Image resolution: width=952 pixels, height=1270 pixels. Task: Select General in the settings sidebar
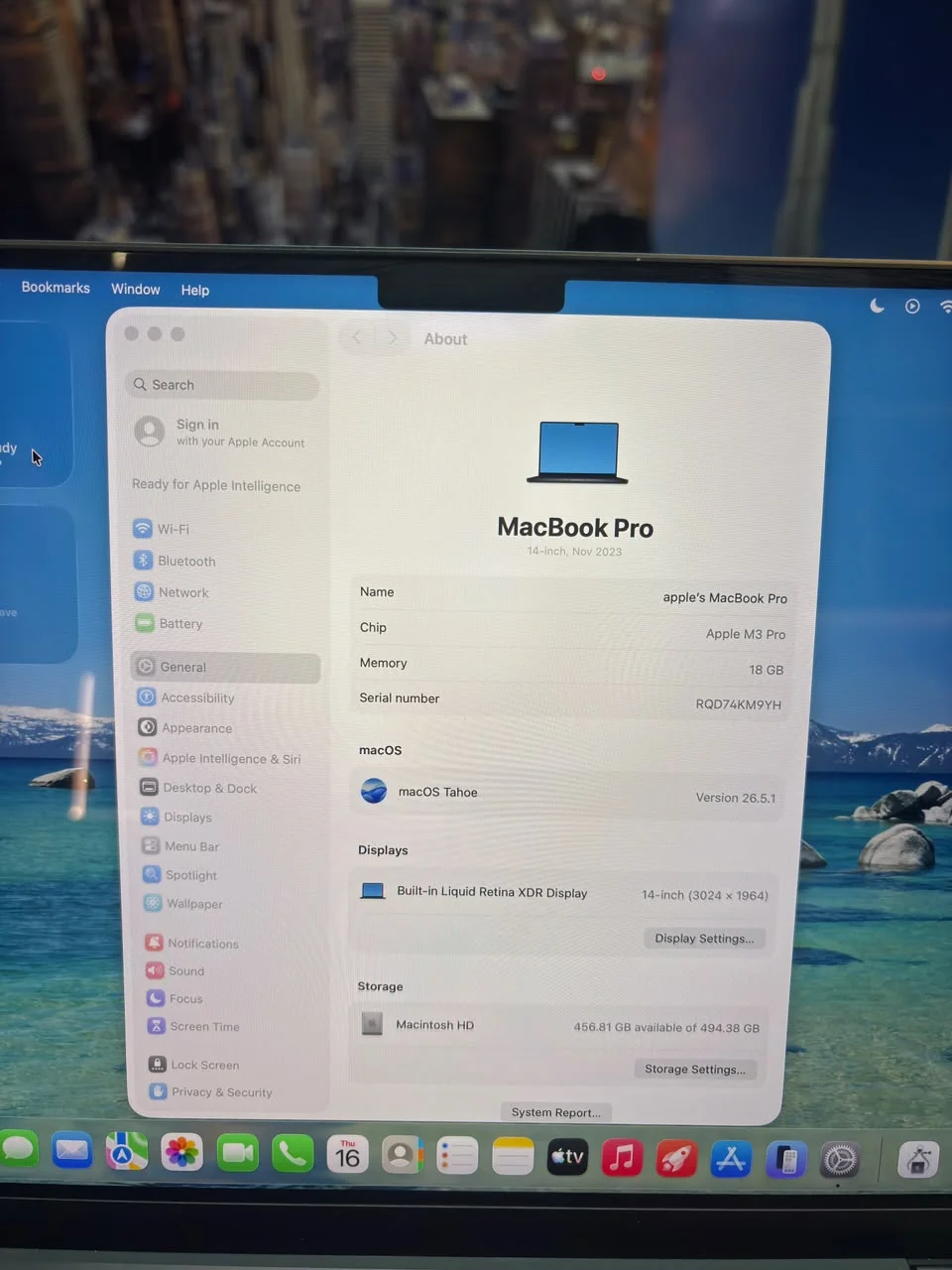[225, 667]
